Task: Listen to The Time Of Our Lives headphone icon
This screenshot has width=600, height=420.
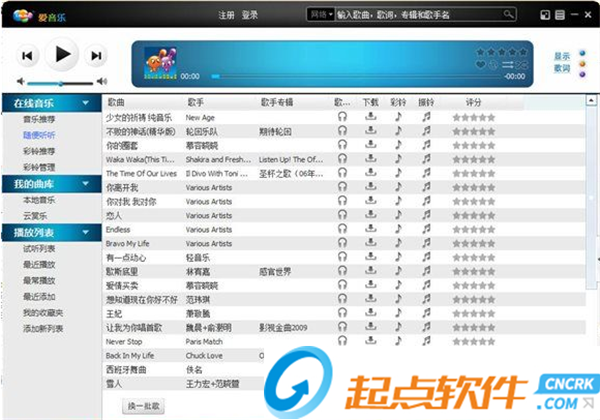Action: [x=342, y=173]
